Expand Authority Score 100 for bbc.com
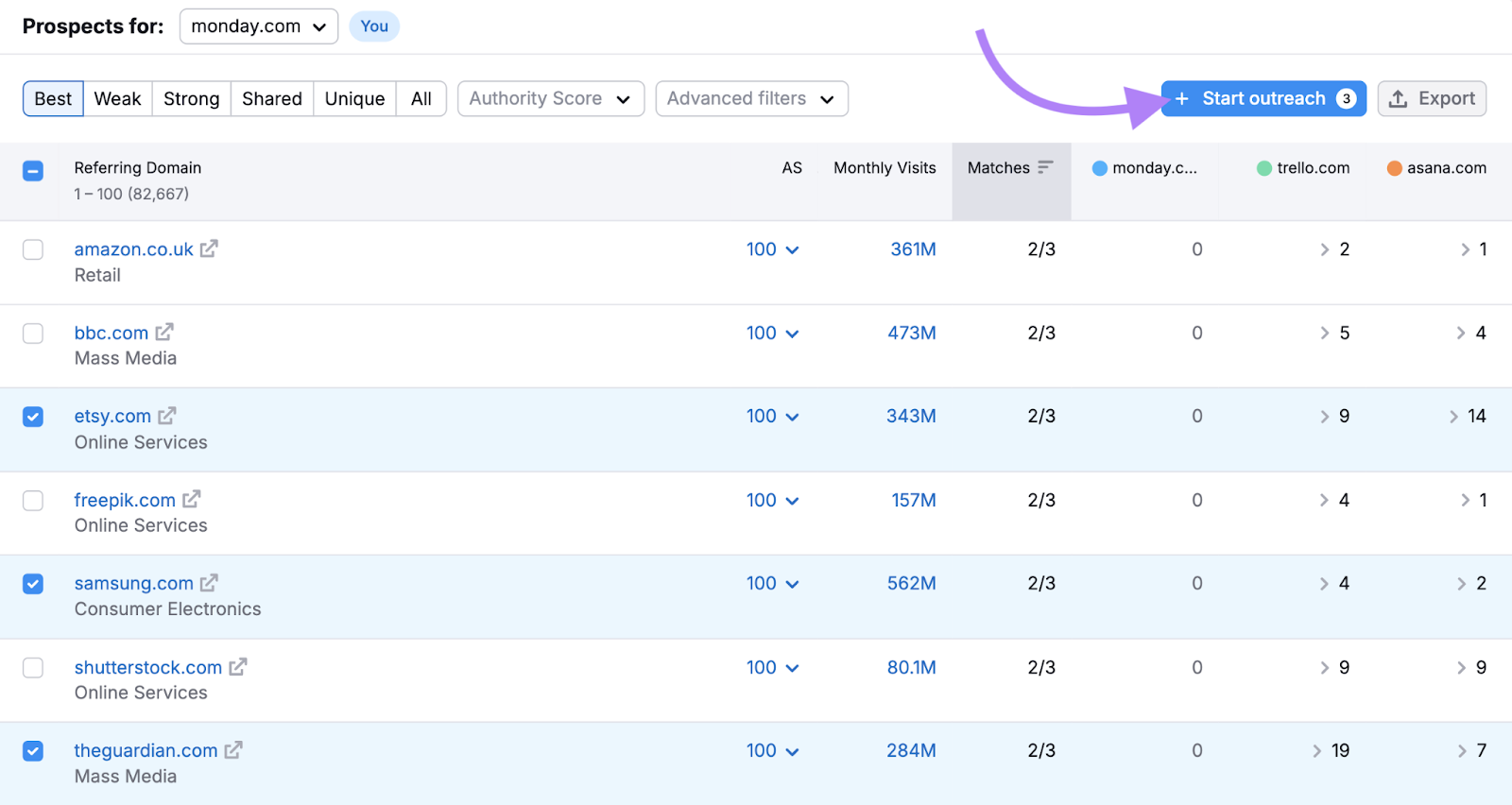The image size is (1512, 805). point(772,333)
